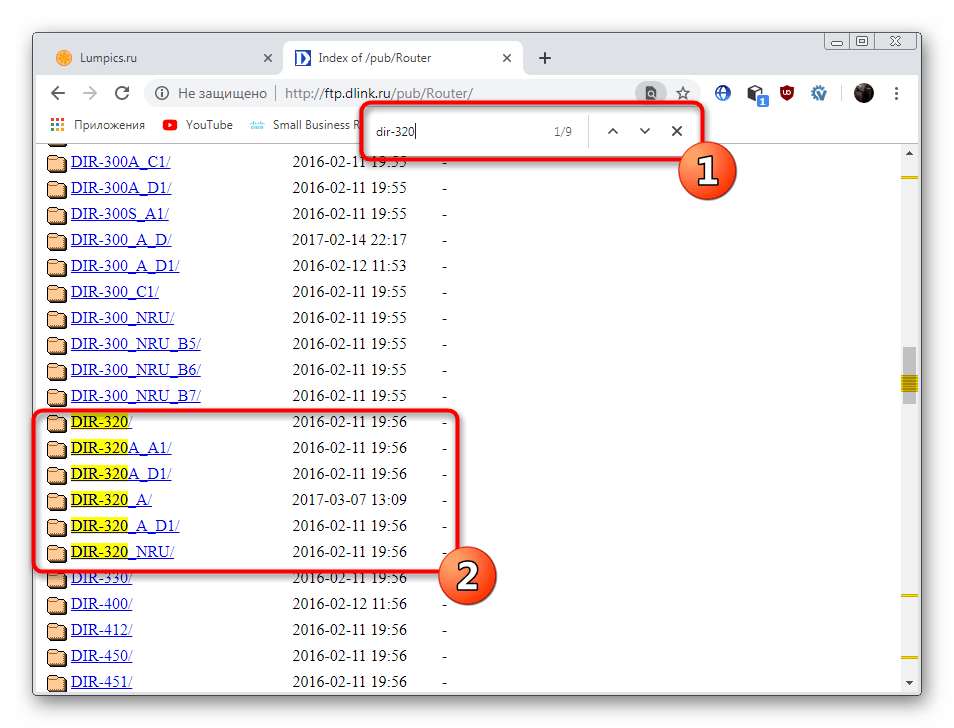The height and width of the screenshot is (728, 954).
Task: Jump to the next search match
Action: (645, 131)
